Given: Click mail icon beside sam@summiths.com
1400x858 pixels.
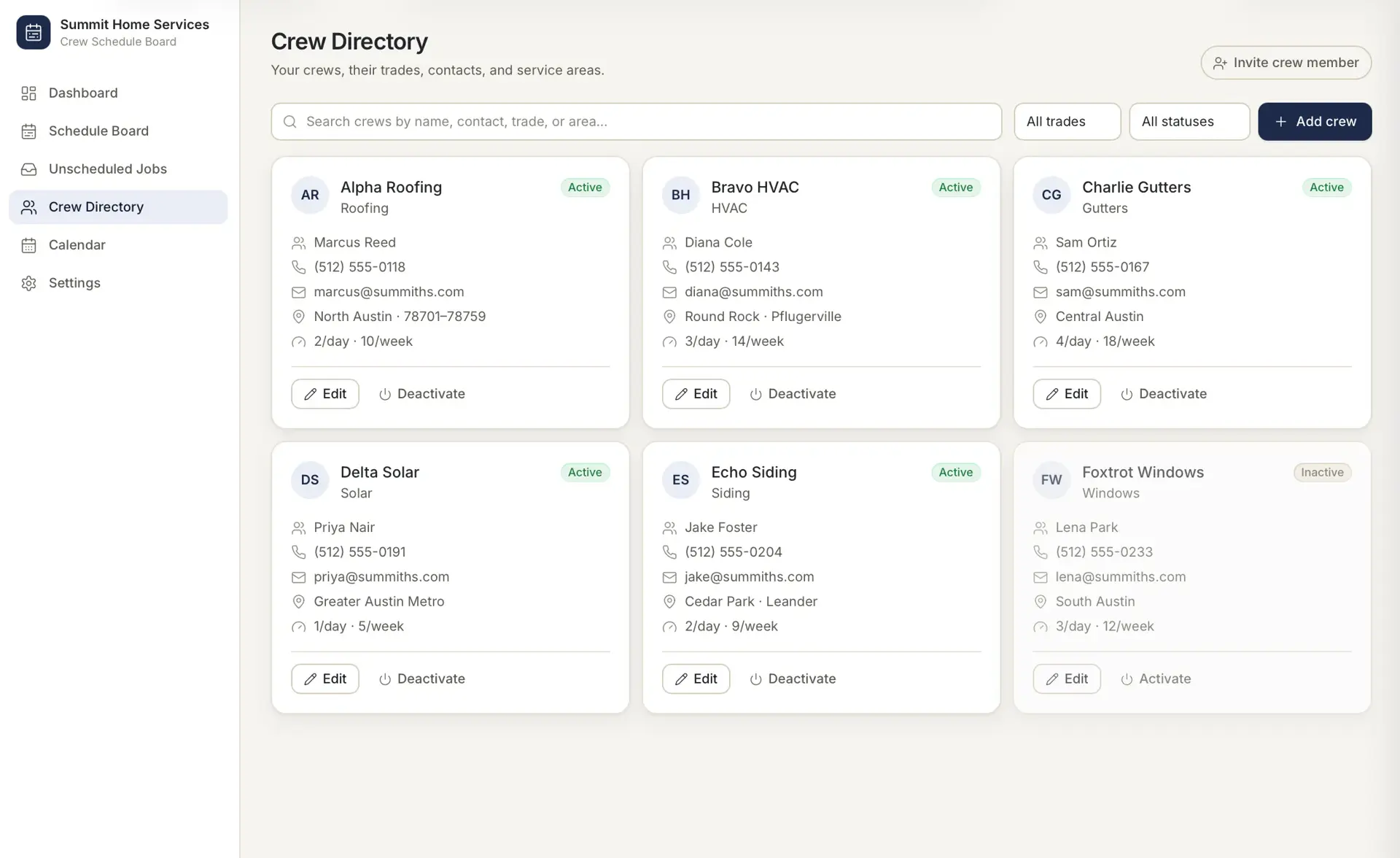Looking at the screenshot, I should coord(1041,292).
